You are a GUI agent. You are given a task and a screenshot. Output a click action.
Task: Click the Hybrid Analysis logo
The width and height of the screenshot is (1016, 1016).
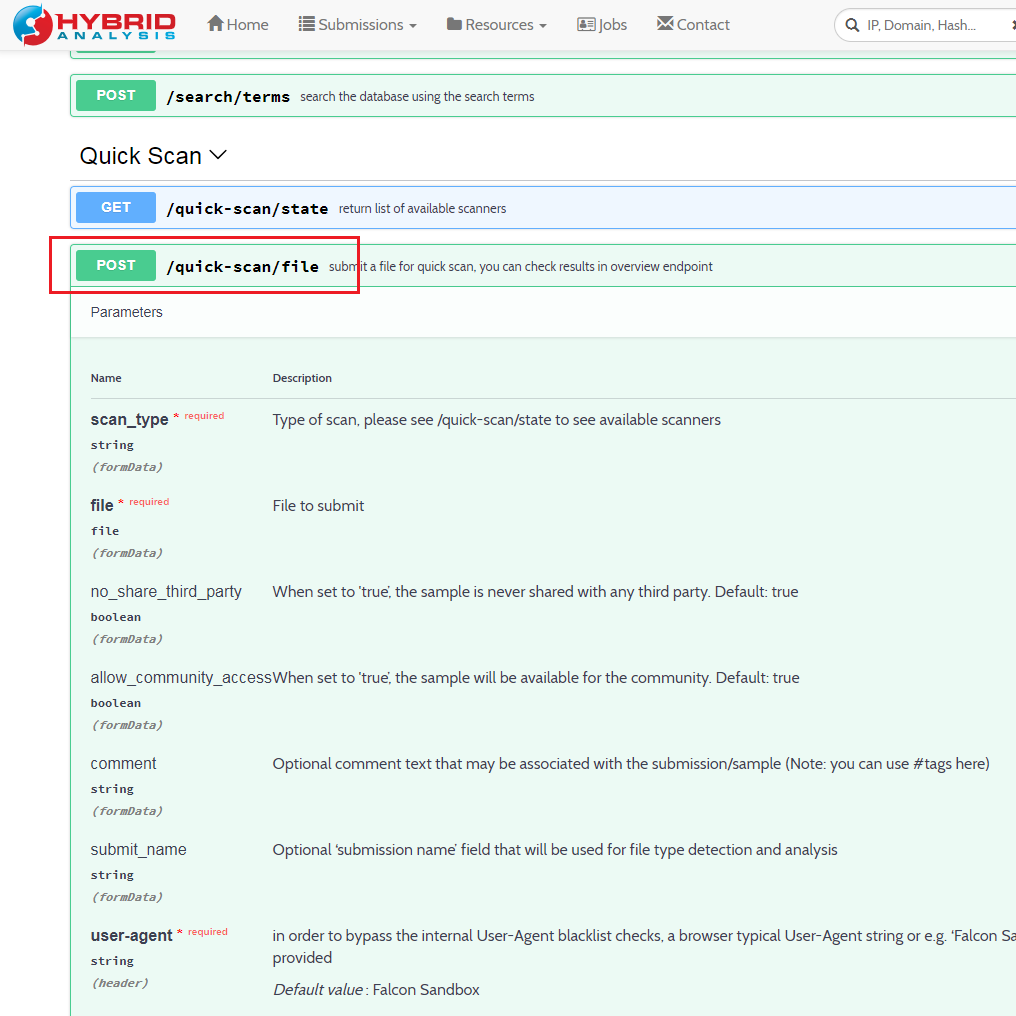[x=95, y=25]
